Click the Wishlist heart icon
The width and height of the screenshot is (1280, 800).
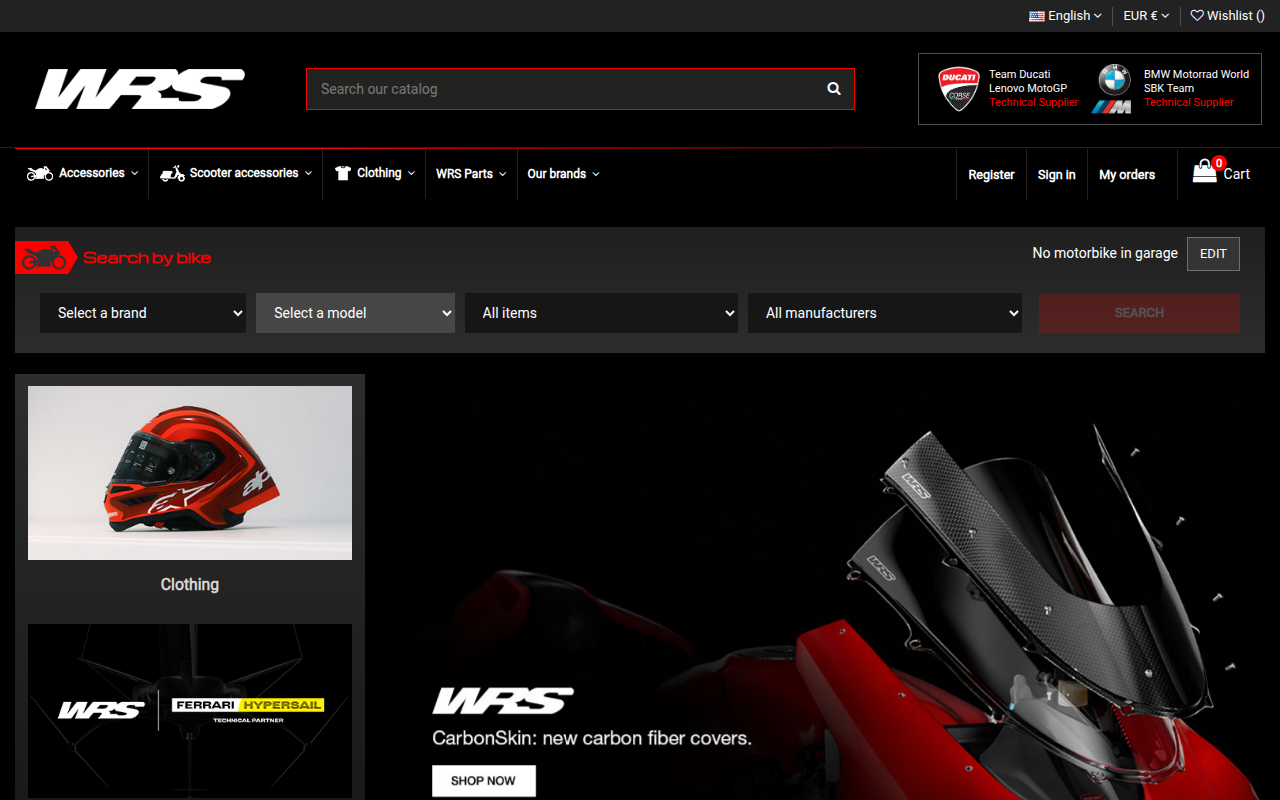coord(1197,15)
